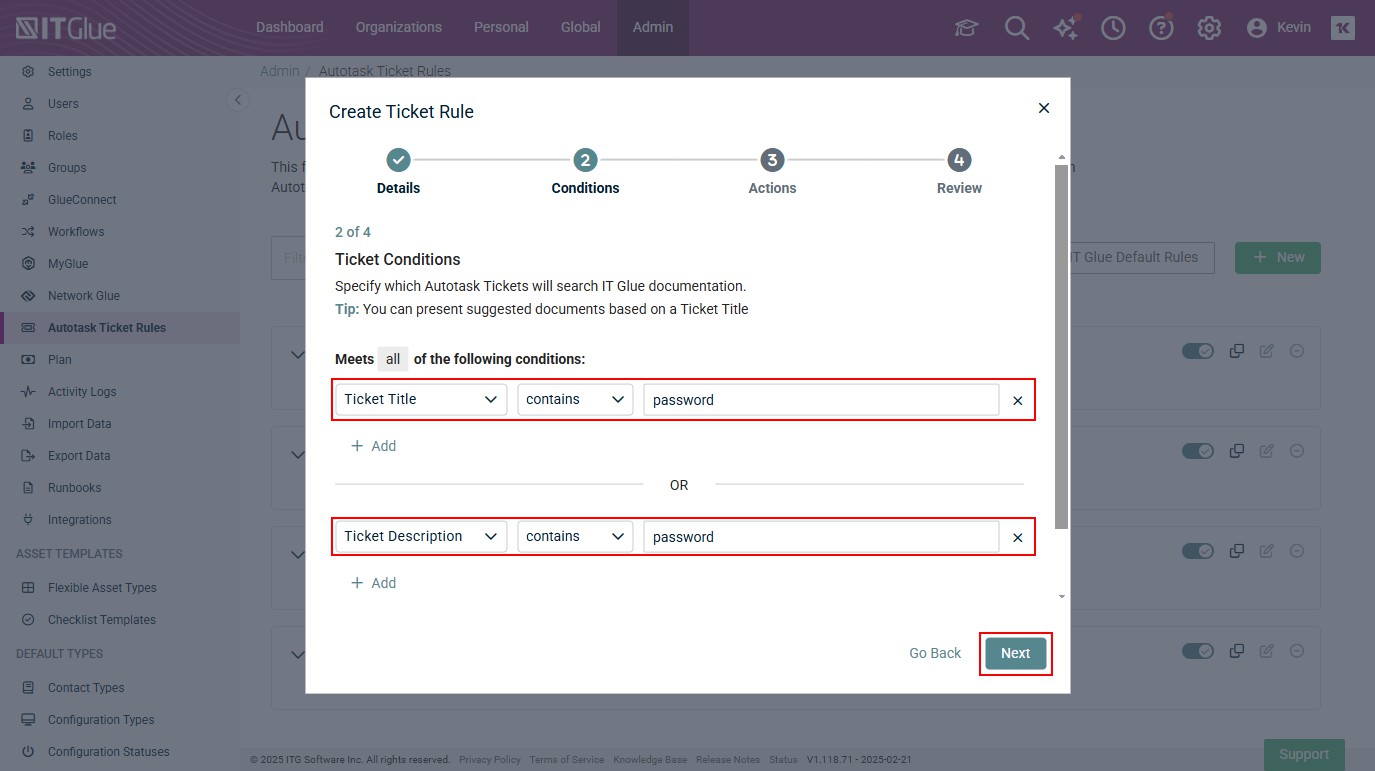The image size is (1375, 771).
Task: Switch to the Personal tab
Action: (501, 28)
